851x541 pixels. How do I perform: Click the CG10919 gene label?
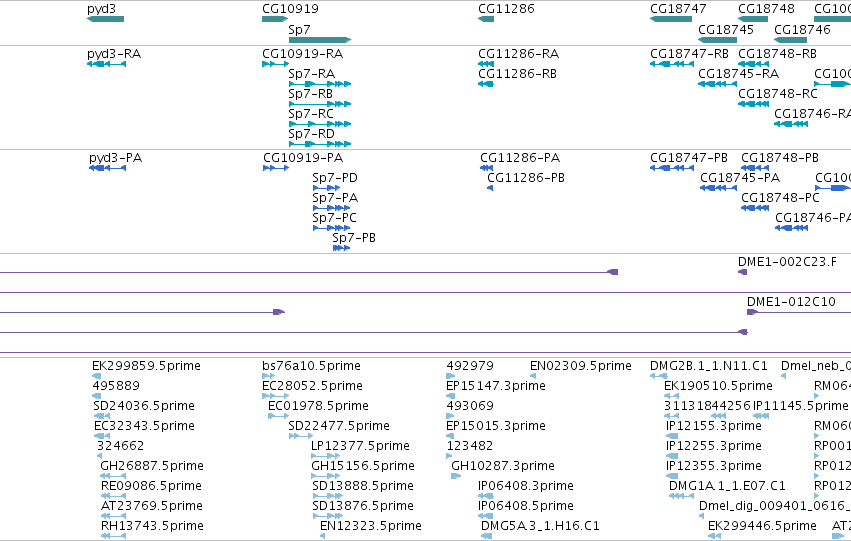pos(290,9)
